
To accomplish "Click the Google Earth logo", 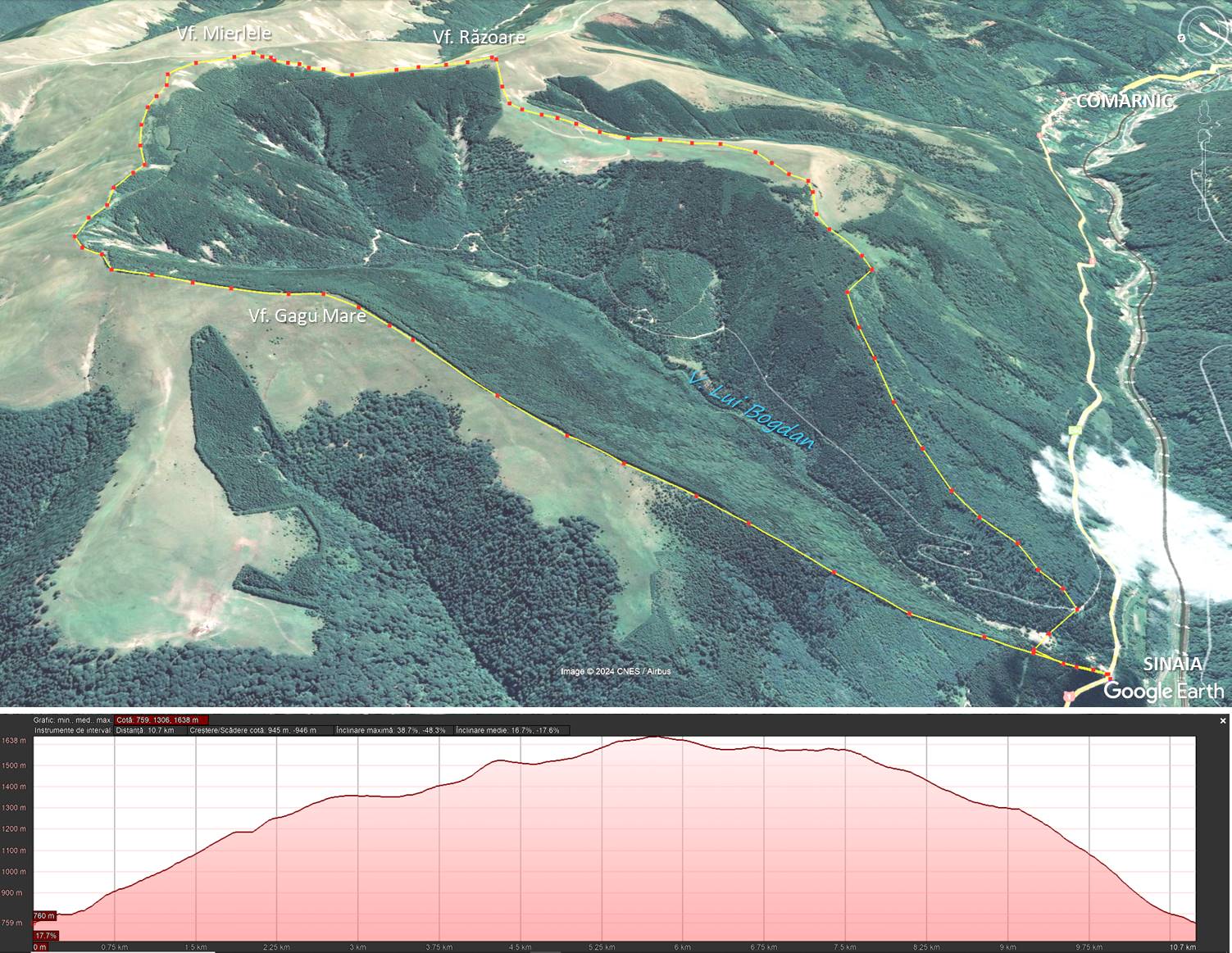I will point(1162,691).
